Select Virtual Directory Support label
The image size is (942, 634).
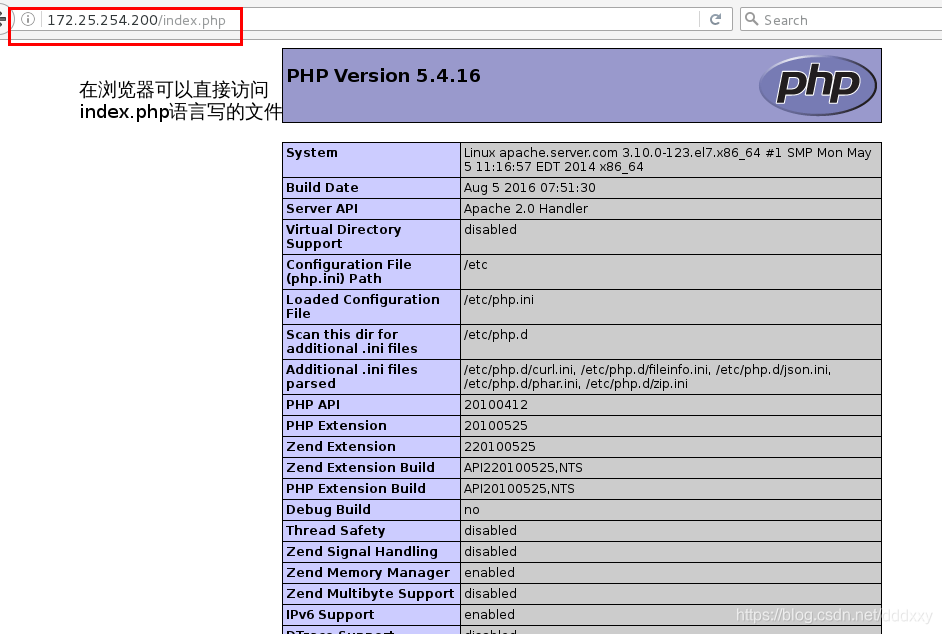[344, 237]
